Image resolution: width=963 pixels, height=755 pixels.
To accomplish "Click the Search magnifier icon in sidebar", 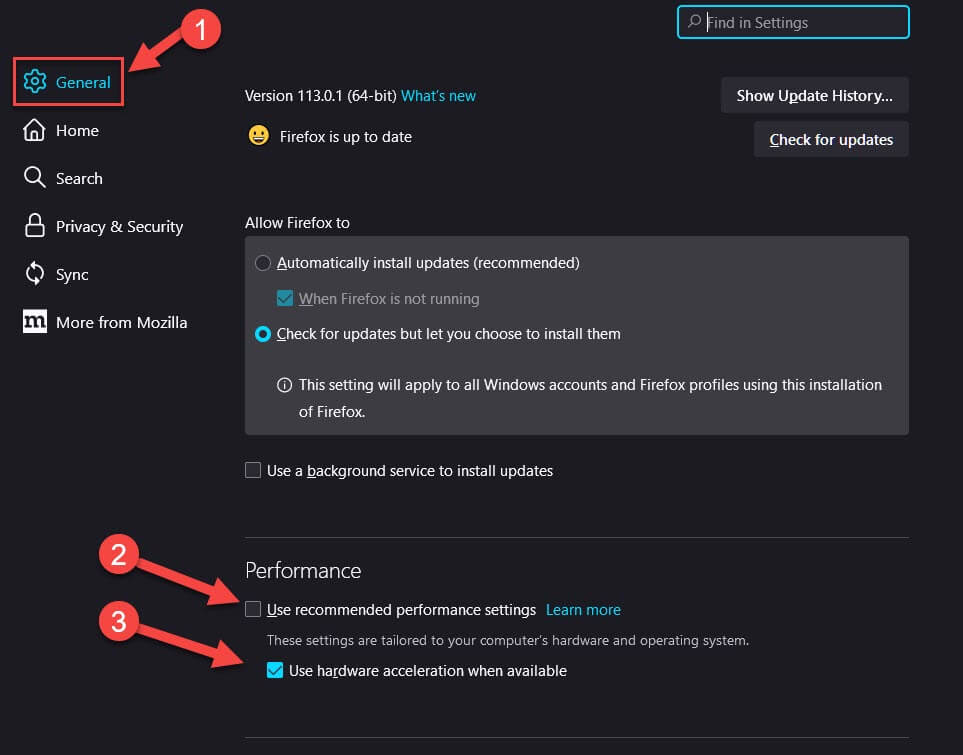I will point(34,178).
